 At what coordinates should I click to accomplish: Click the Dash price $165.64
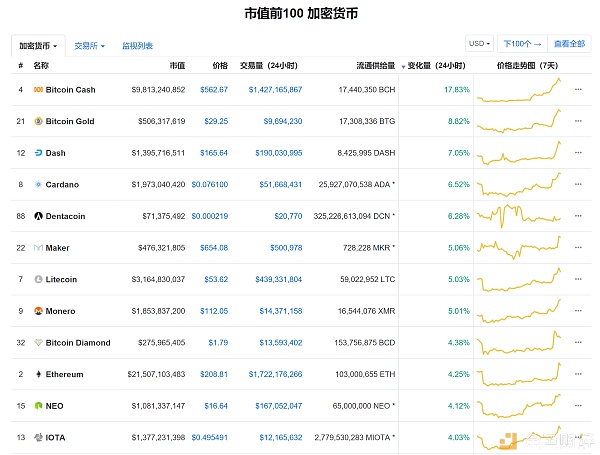214,153
